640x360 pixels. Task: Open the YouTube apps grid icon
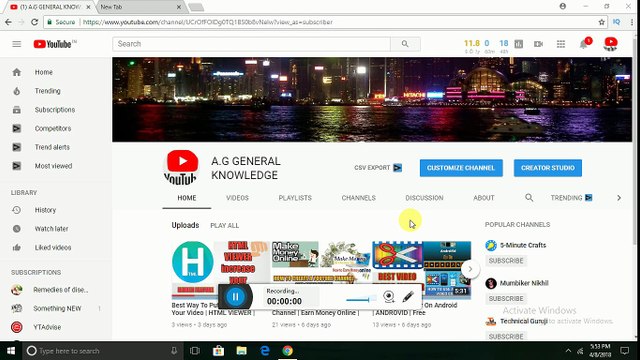(561, 44)
